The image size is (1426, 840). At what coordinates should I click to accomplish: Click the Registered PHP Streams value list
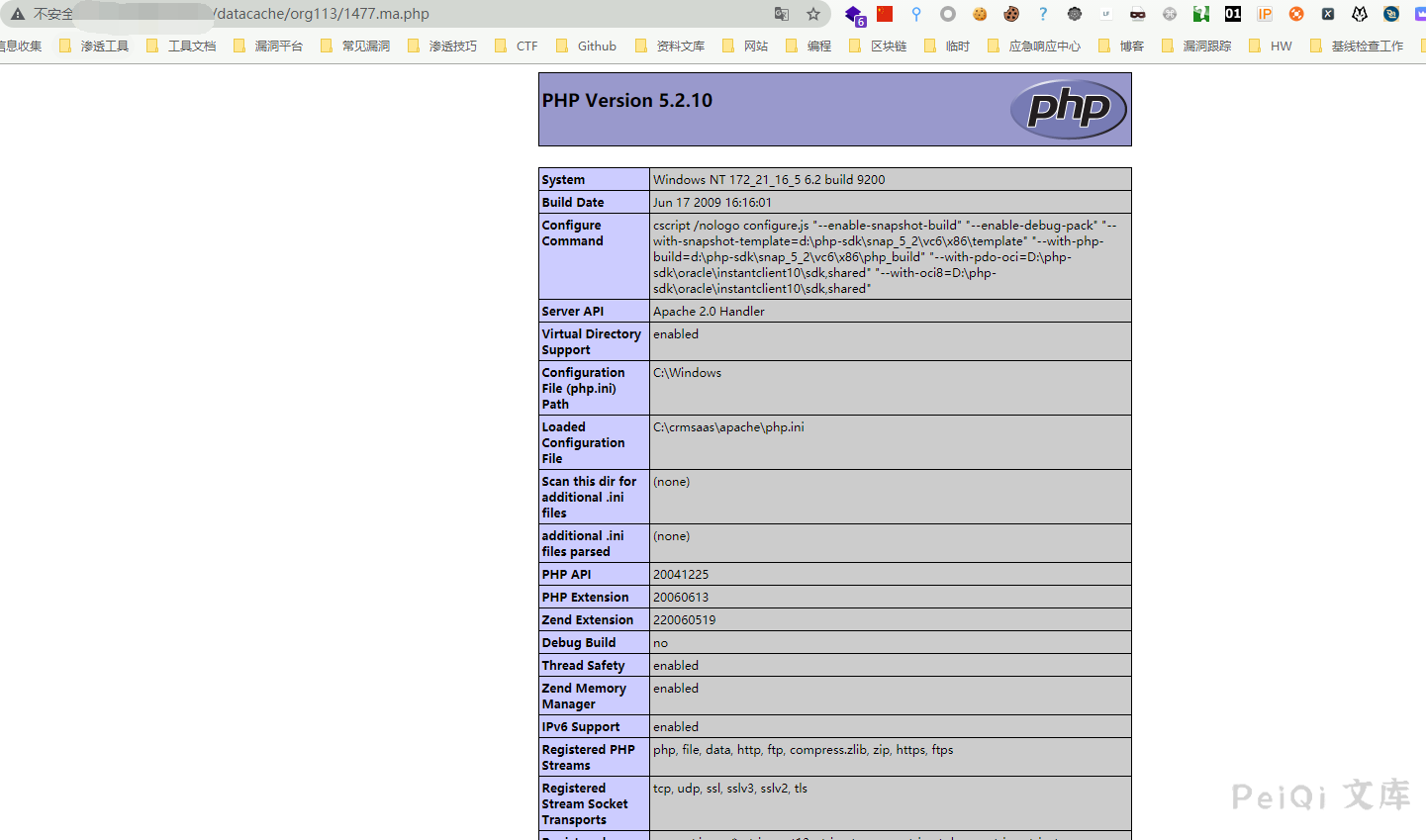coord(803,749)
